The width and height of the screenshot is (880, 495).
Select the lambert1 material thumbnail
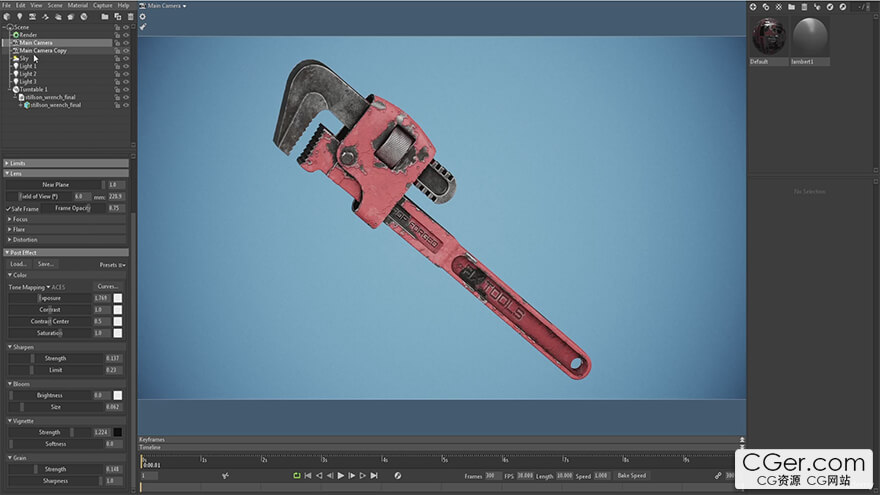pos(811,40)
